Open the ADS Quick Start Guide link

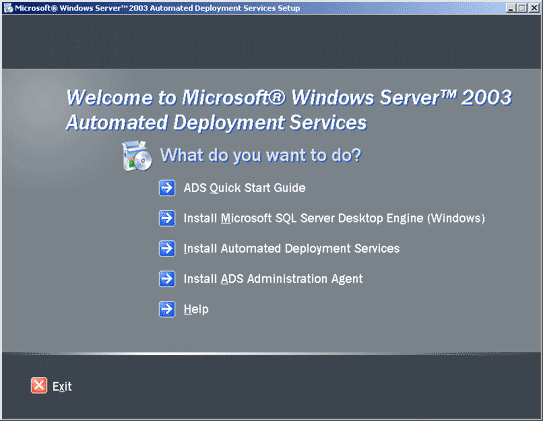point(244,188)
